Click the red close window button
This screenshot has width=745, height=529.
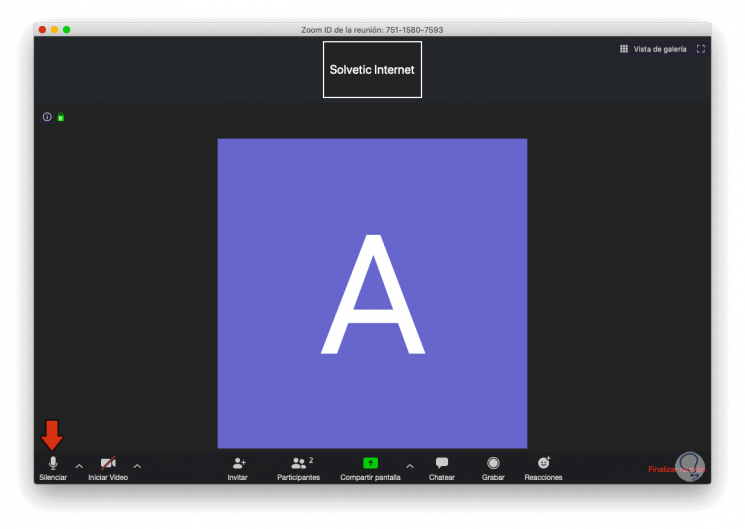pyautogui.click(x=42, y=29)
